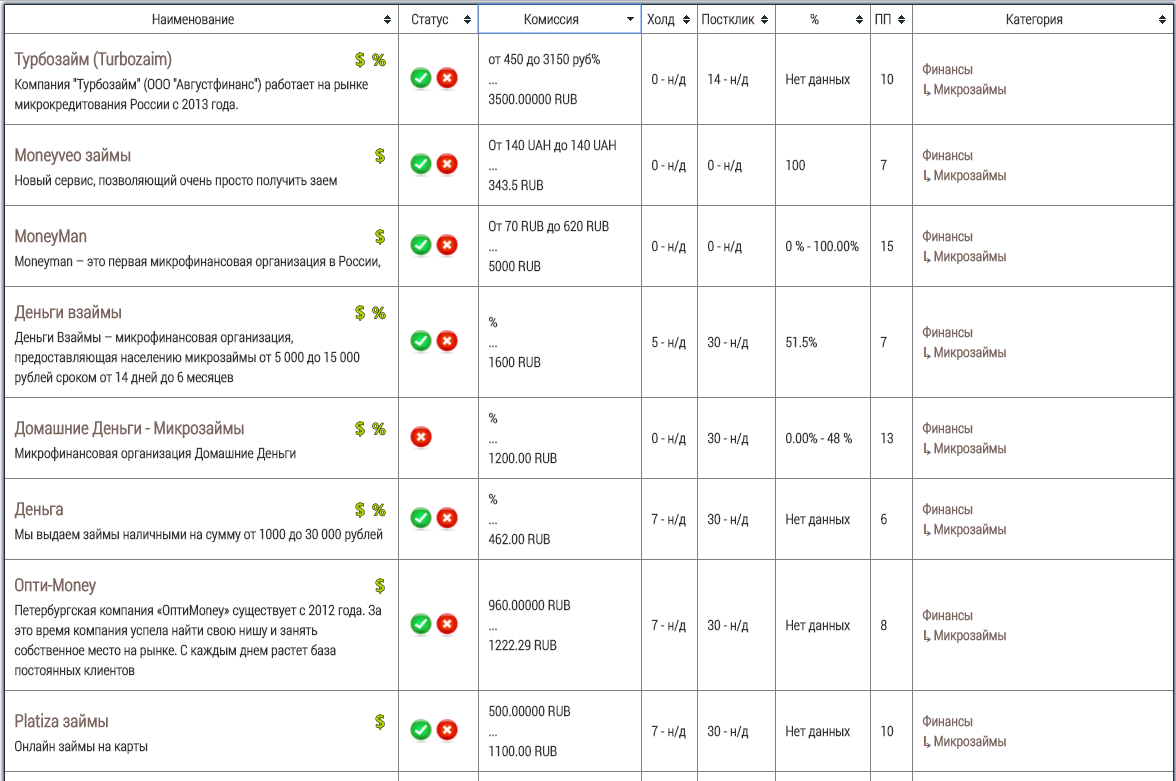Open the Домашние Деньги - Микрозаймы offer
The width and height of the screenshot is (1176, 781).
click(x=129, y=429)
